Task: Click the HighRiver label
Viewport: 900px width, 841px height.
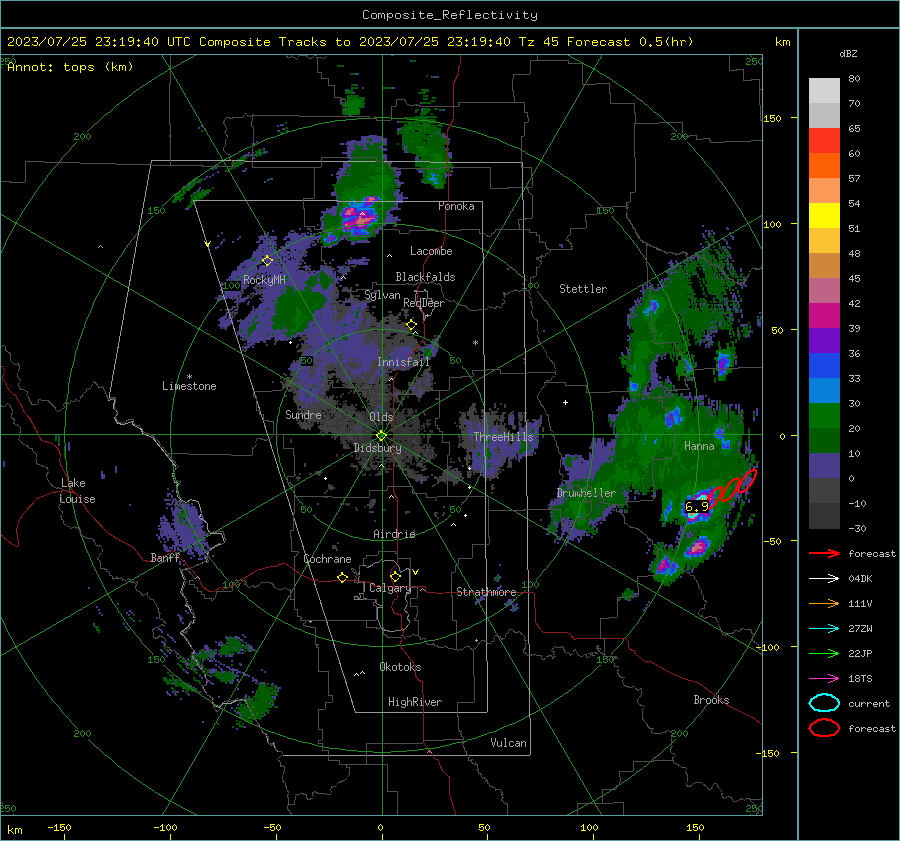Action: point(415,702)
